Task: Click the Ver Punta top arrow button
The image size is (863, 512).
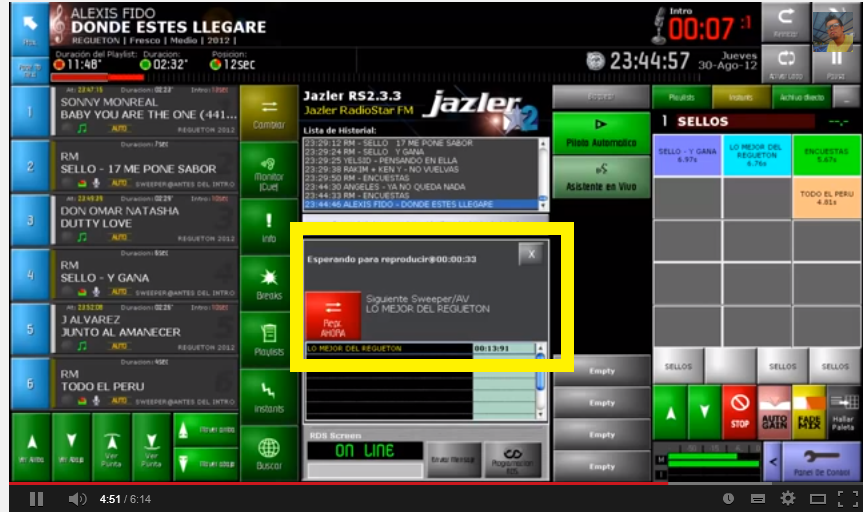Action: coord(112,447)
